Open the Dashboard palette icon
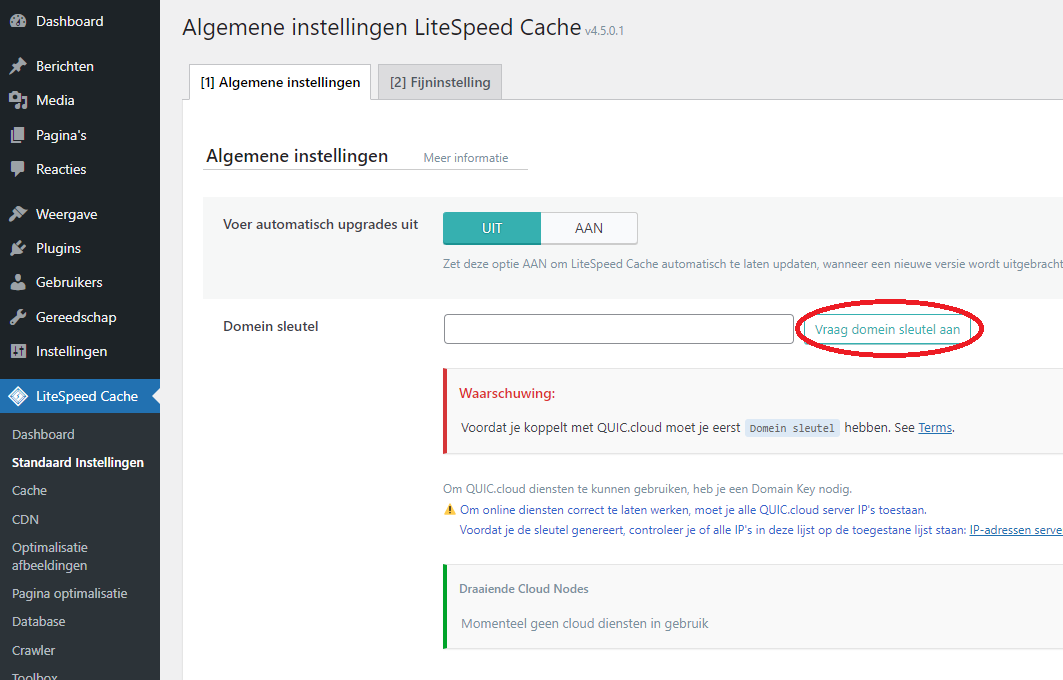 pyautogui.click(x=18, y=21)
